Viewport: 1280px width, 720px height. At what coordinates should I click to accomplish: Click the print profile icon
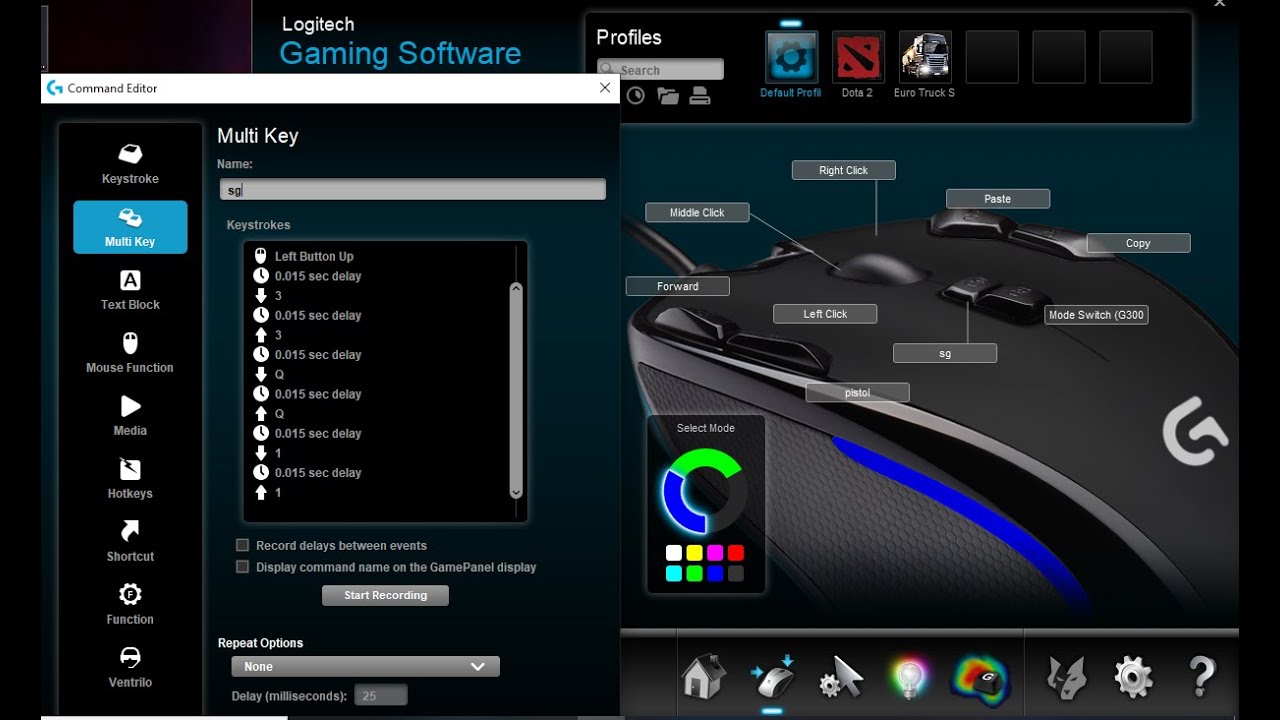coord(700,96)
